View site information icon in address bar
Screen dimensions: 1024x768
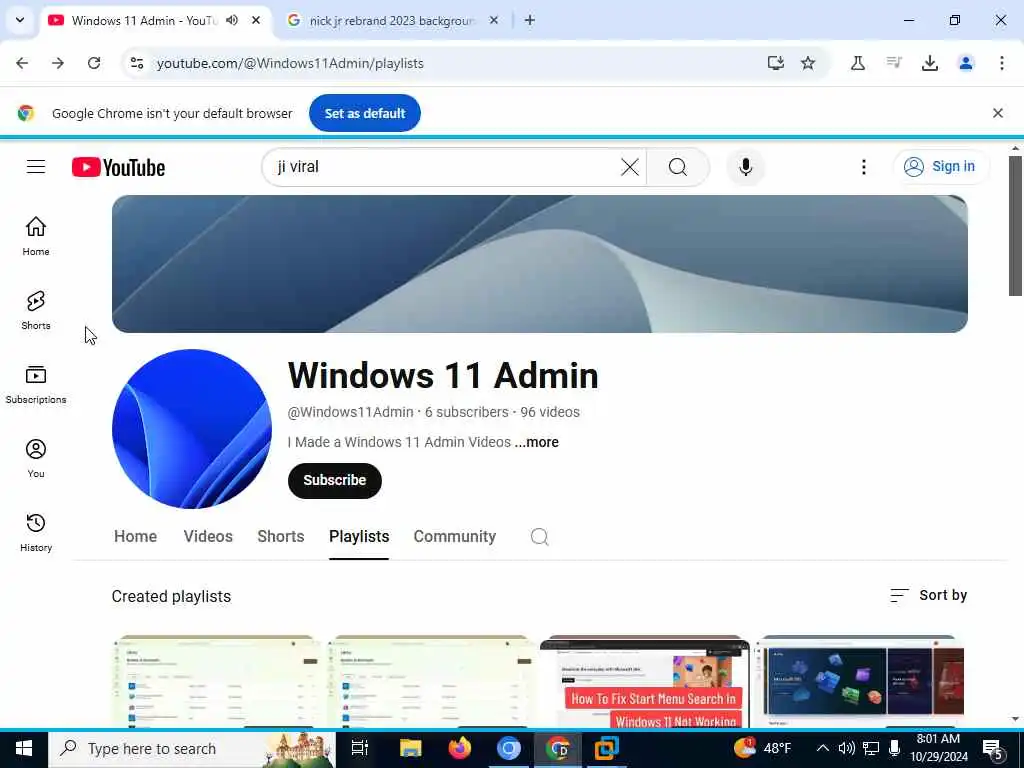tap(137, 63)
